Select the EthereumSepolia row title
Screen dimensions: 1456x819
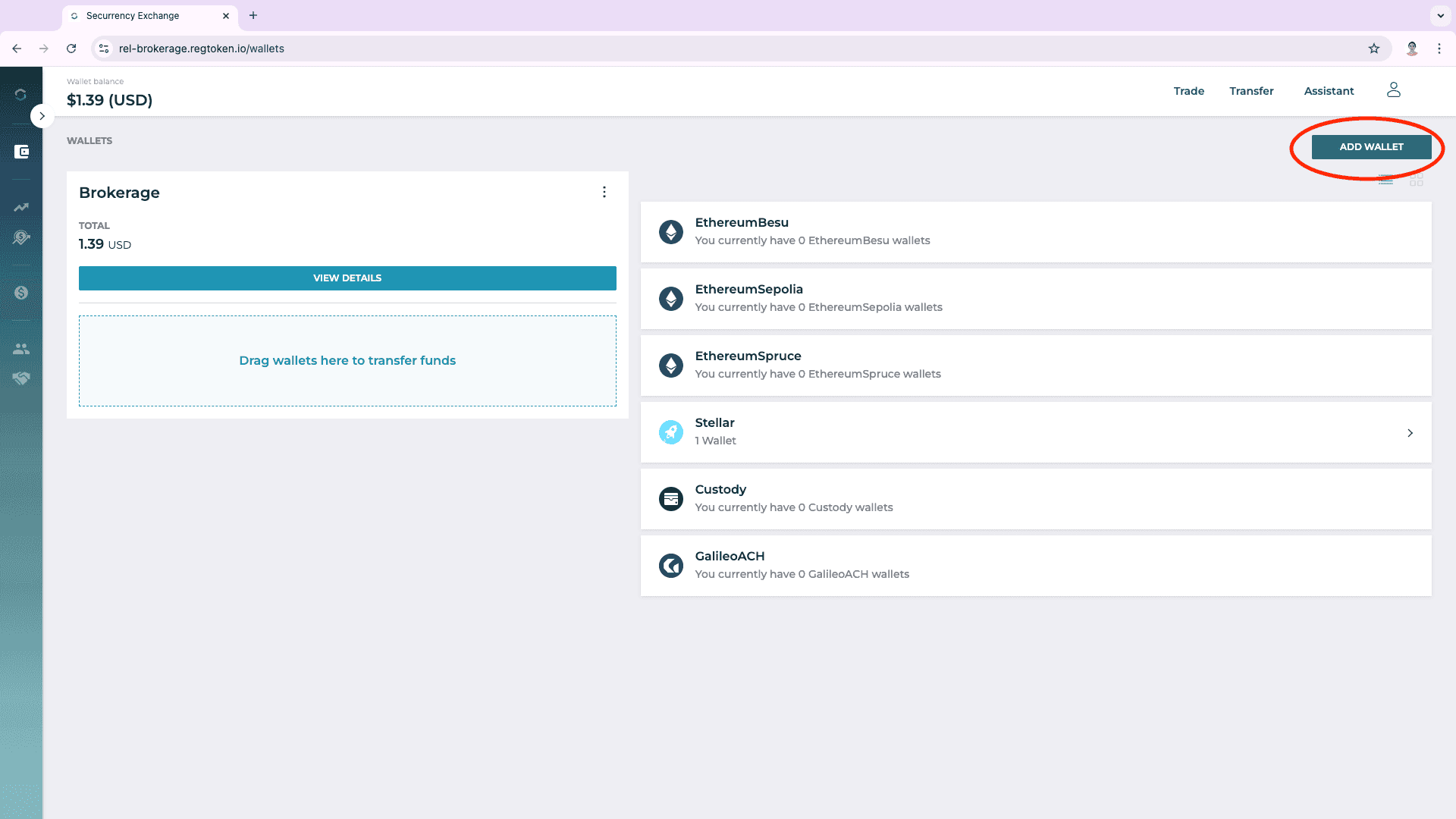[749, 290]
